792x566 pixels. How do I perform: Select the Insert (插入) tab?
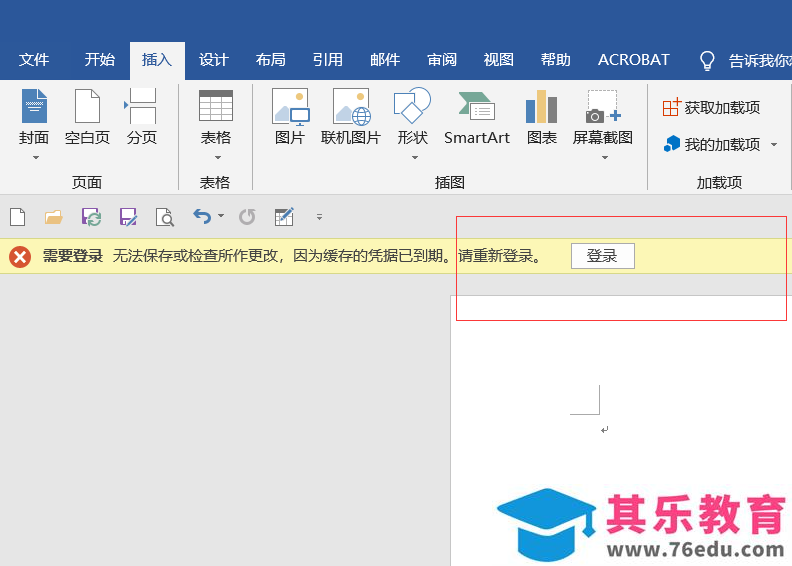pos(157,60)
